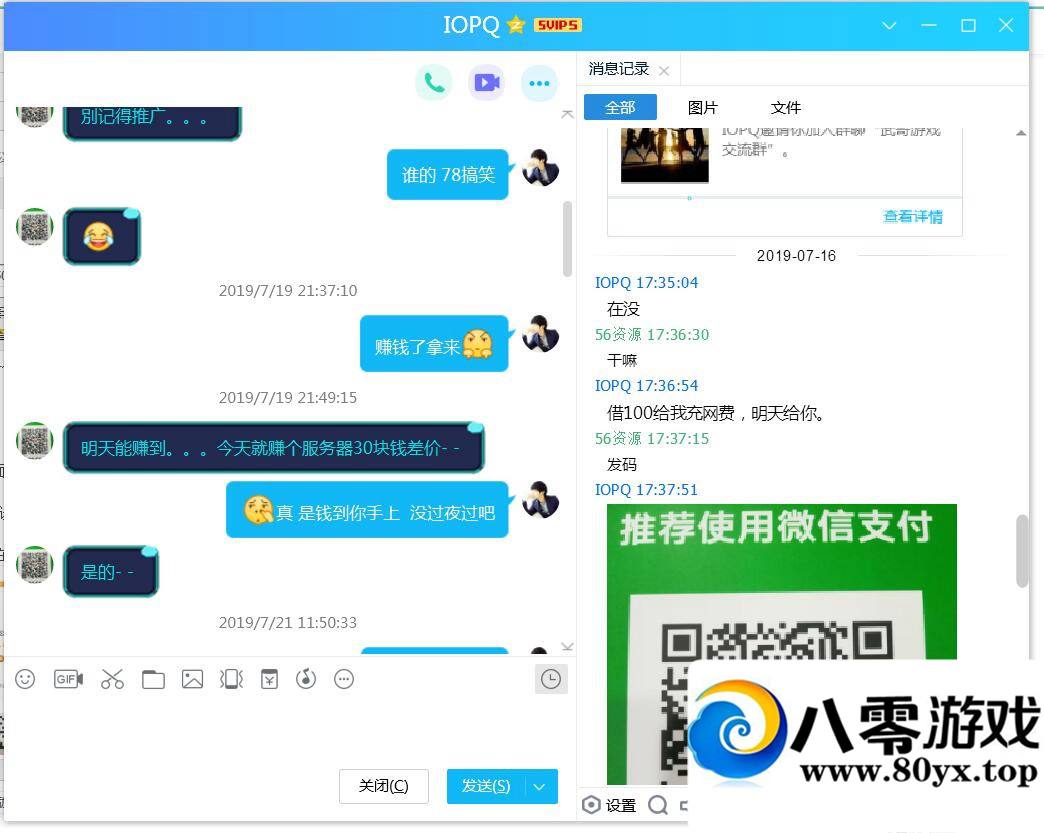Click own avatar beside 赚钱了拿来 message
The width and height of the screenshot is (1044, 833).
pos(540,334)
